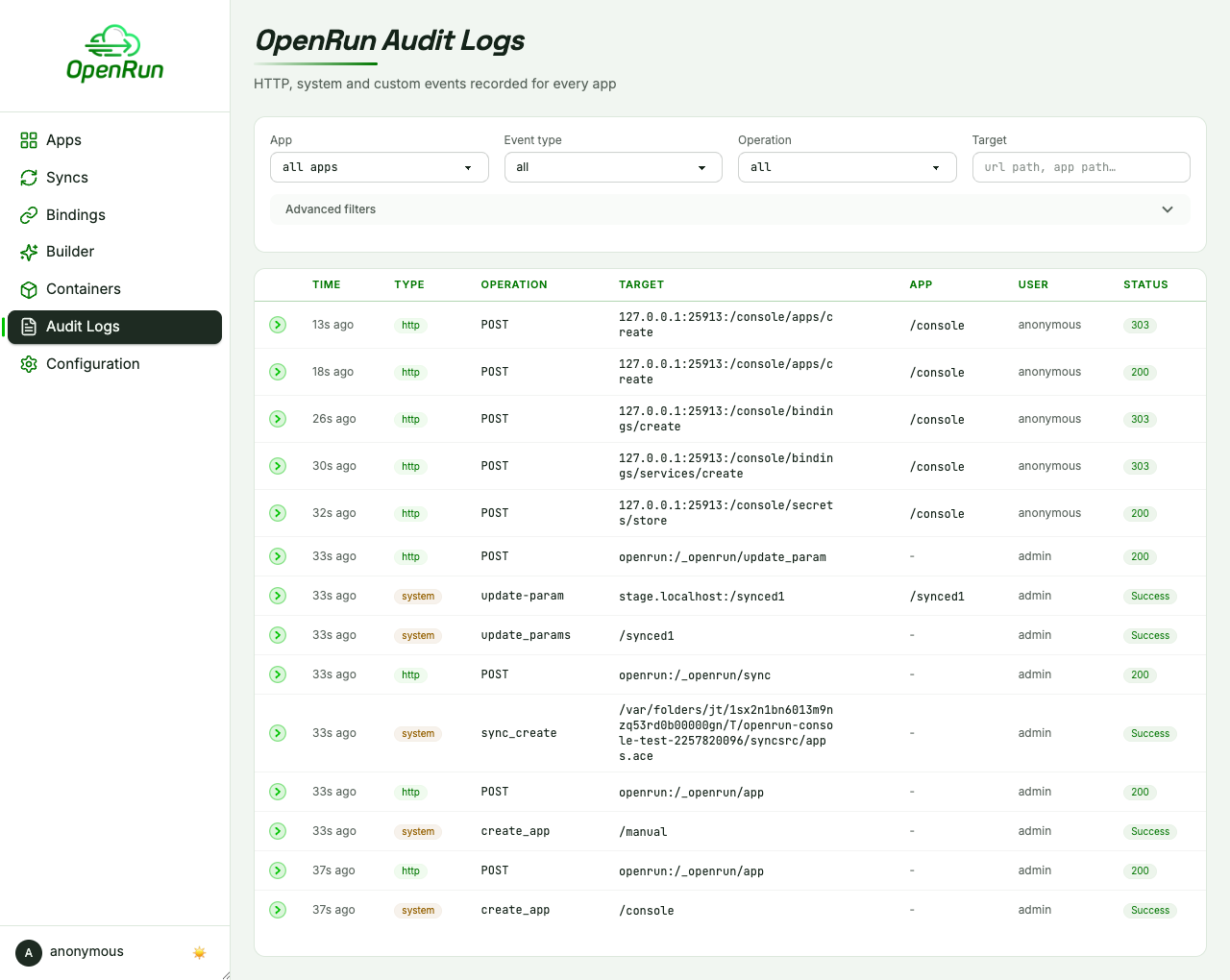Click the Builder sparkle icon in sidebar
The width and height of the screenshot is (1230, 980).
[29, 252]
